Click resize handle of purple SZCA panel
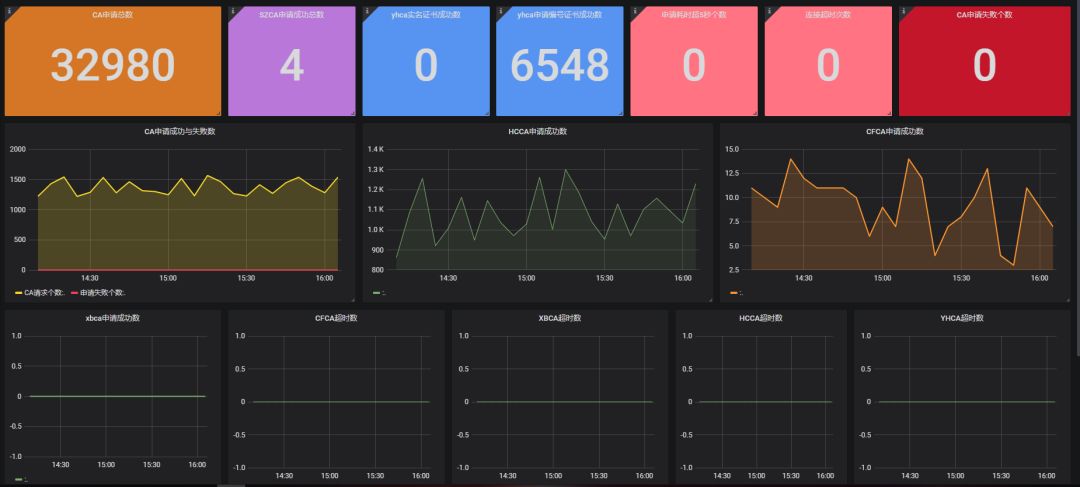1080x487 pixels. [x=352, y=112]
